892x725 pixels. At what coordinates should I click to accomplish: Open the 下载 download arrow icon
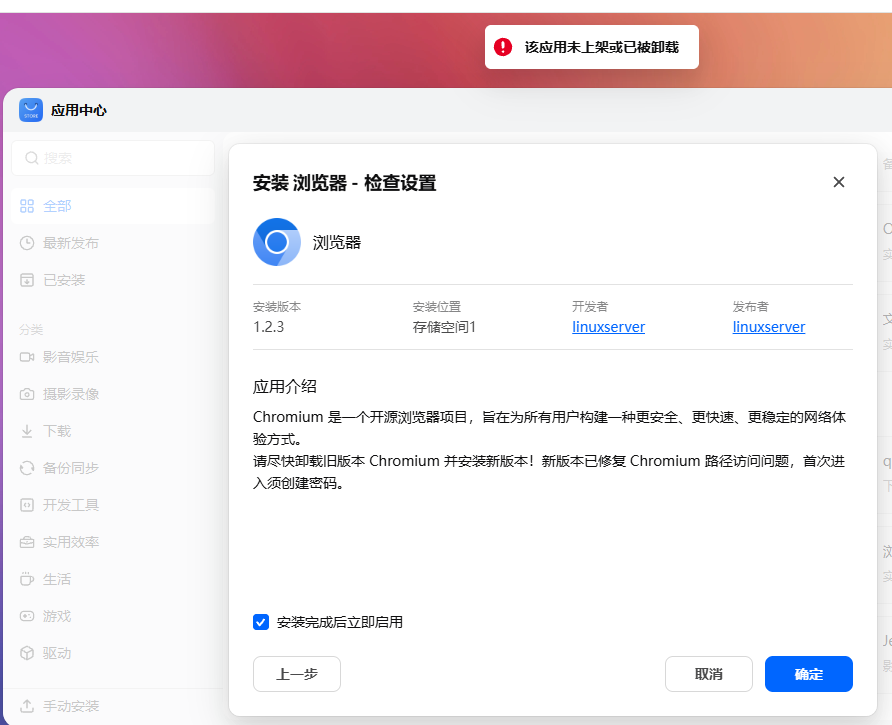[x=27, y=431]
